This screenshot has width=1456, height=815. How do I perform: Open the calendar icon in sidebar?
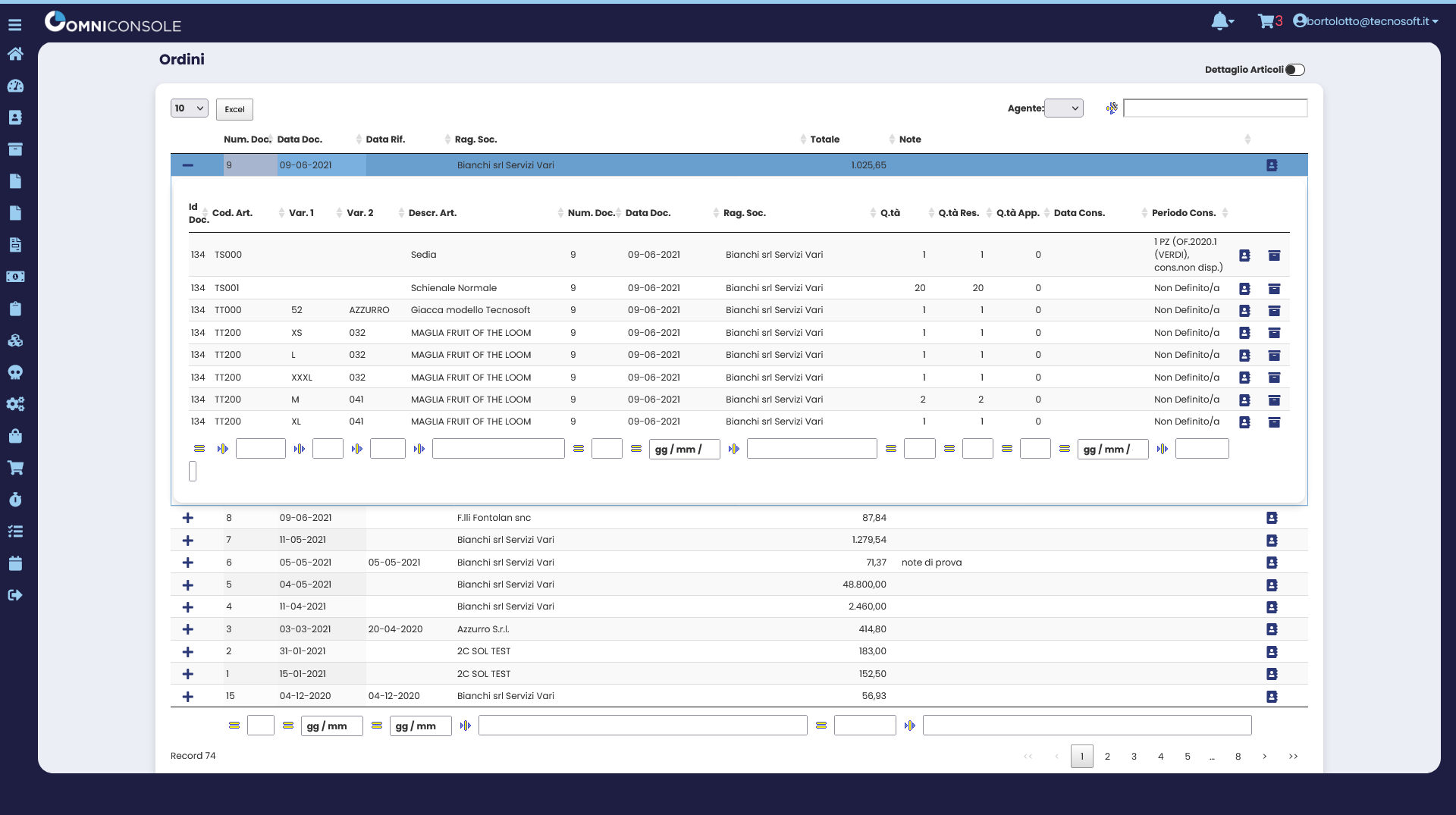pyautogui.click(x=15, y=563)
